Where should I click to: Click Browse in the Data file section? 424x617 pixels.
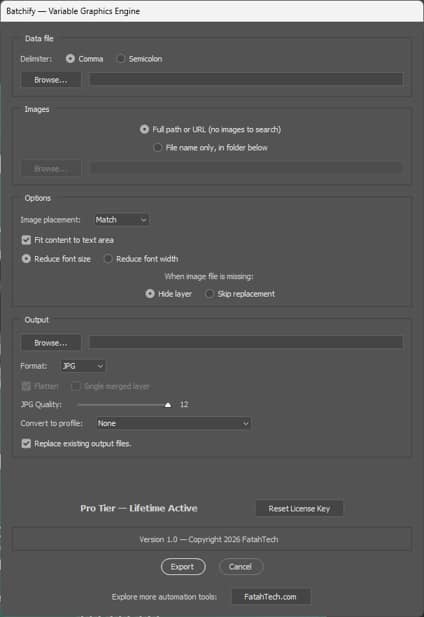(51, 79)
